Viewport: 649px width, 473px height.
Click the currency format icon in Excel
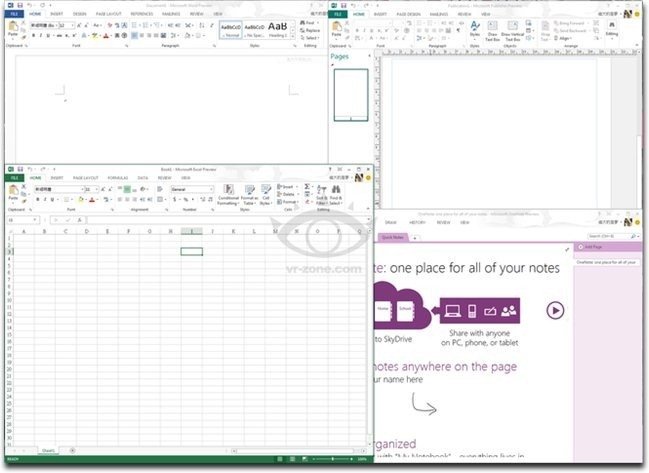click(175, 199)
